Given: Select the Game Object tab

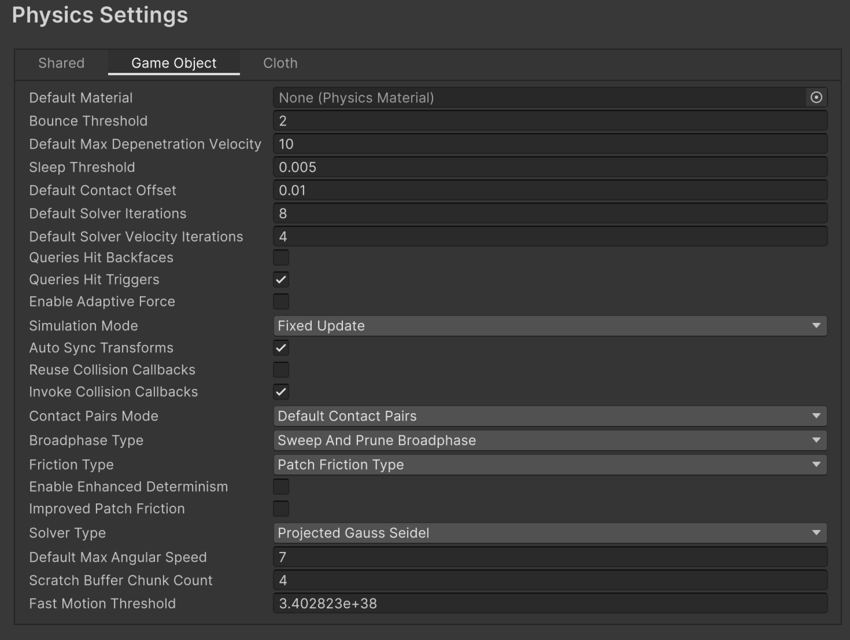Looking at the screenshot, I should (173, 63).
